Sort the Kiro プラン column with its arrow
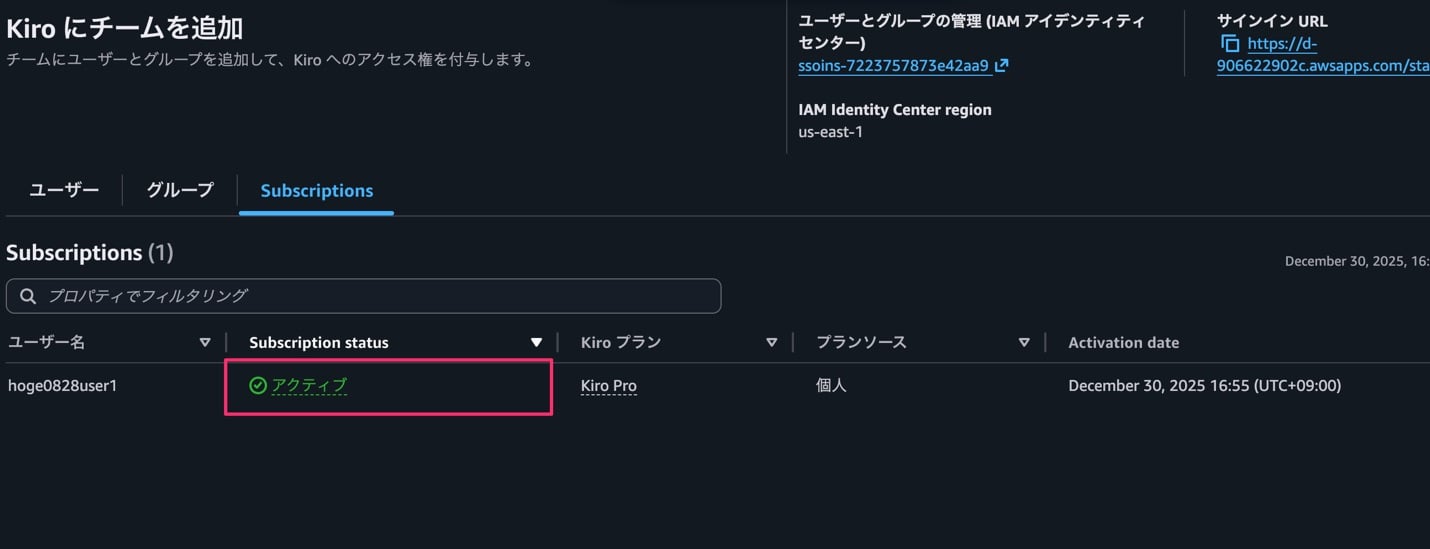This screenshot has width=1430, height=549. point(771,342)
